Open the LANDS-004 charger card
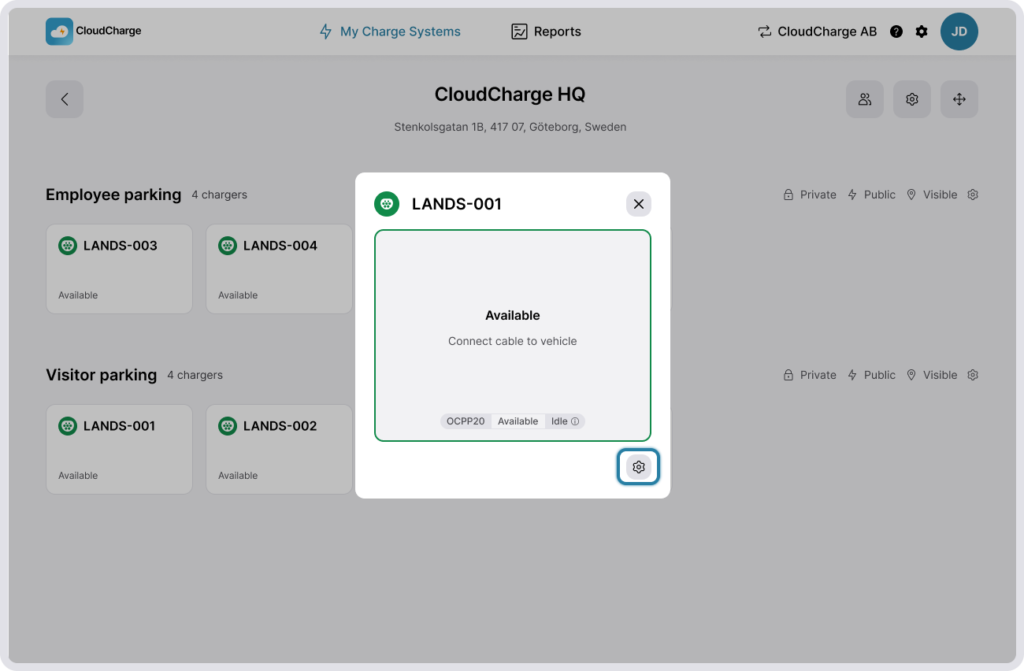The height and width of the screenshot is (671, 1024). (279, 269)
